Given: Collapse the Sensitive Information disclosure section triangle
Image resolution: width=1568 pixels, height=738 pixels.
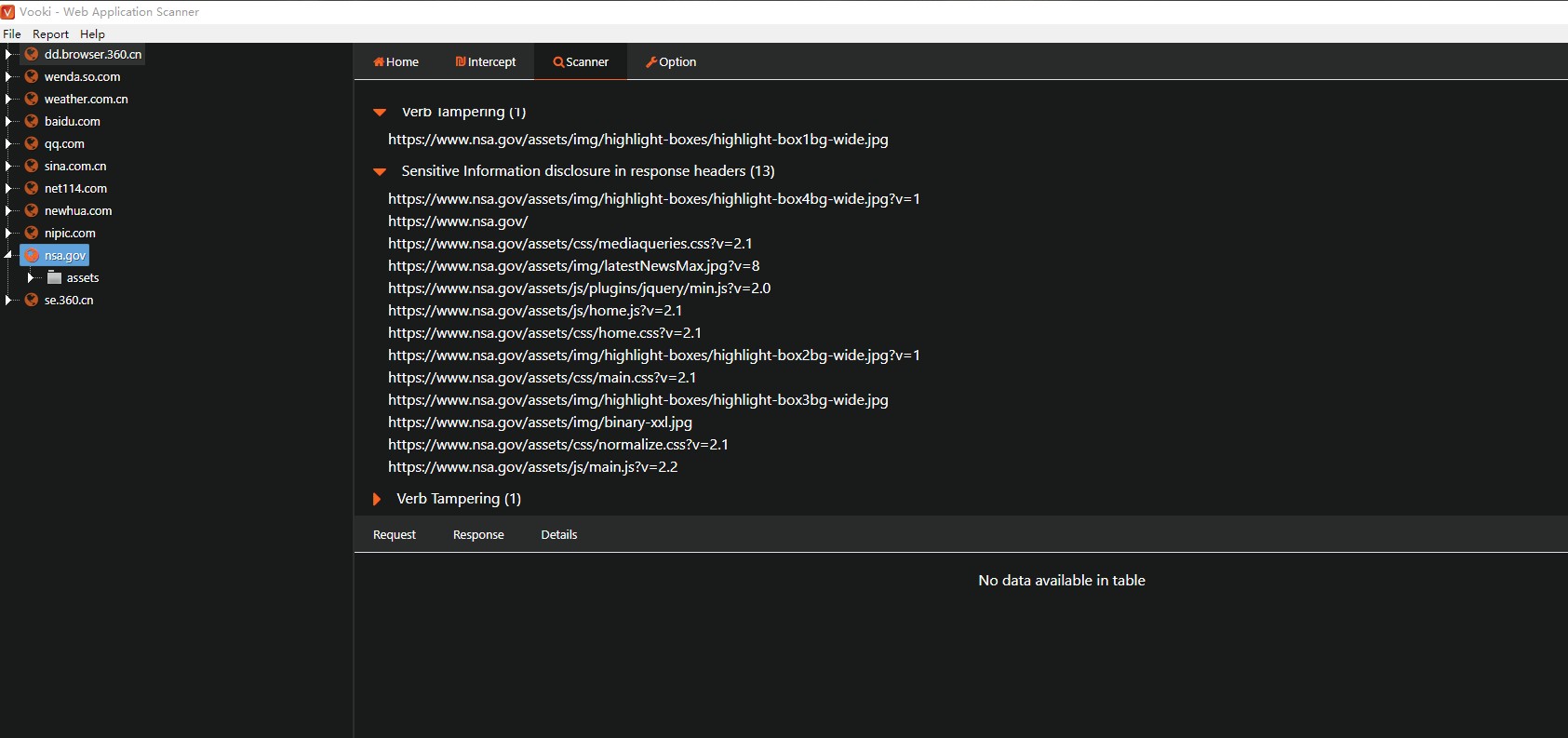Looking at the screenshot, I should tap(380, 171).
